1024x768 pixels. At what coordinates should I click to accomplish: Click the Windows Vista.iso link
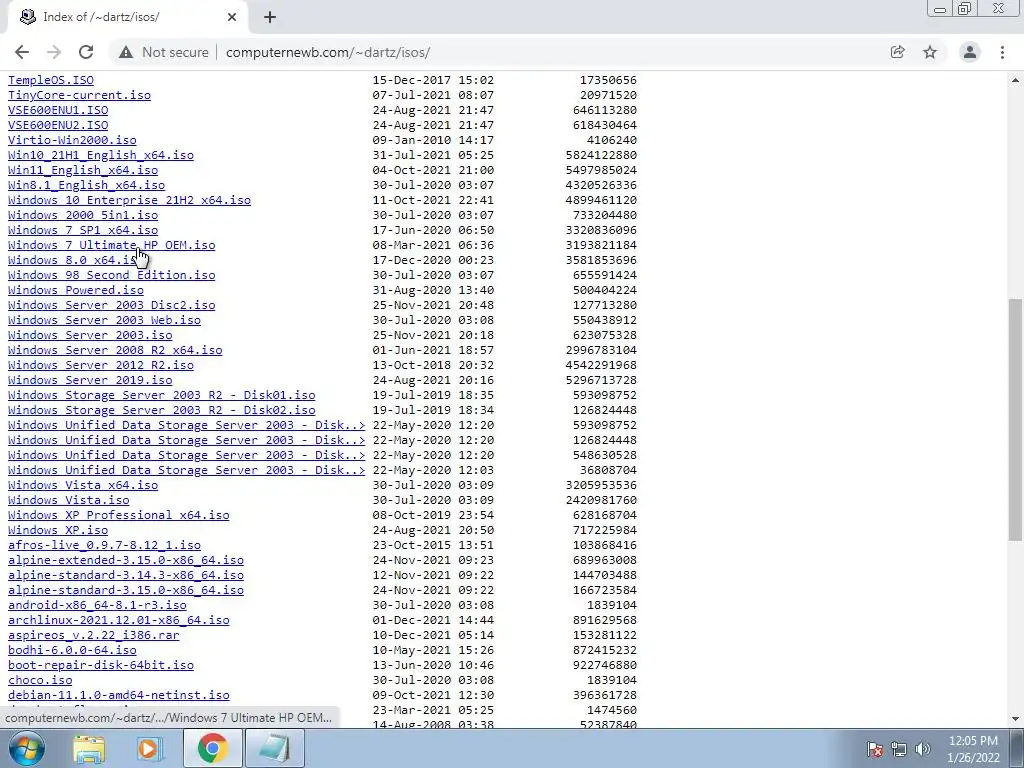(69, 501)
